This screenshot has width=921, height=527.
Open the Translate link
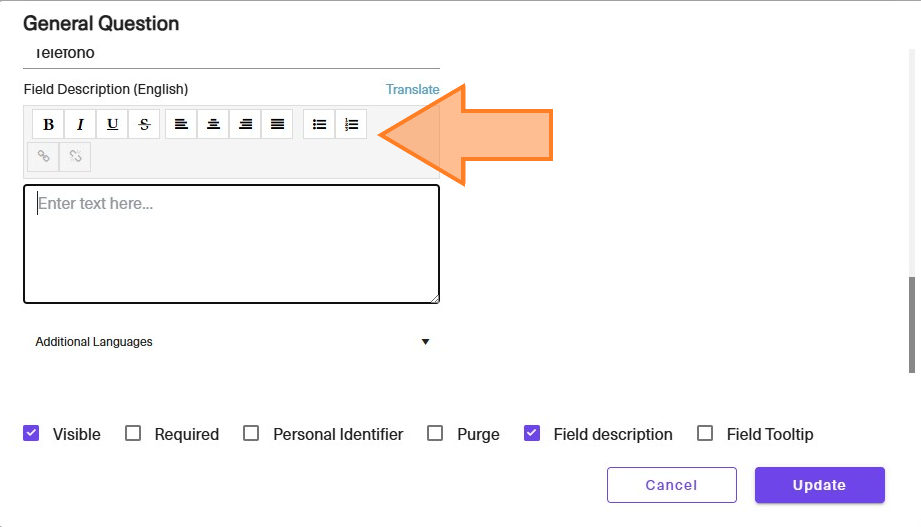(x=412, y=89)
